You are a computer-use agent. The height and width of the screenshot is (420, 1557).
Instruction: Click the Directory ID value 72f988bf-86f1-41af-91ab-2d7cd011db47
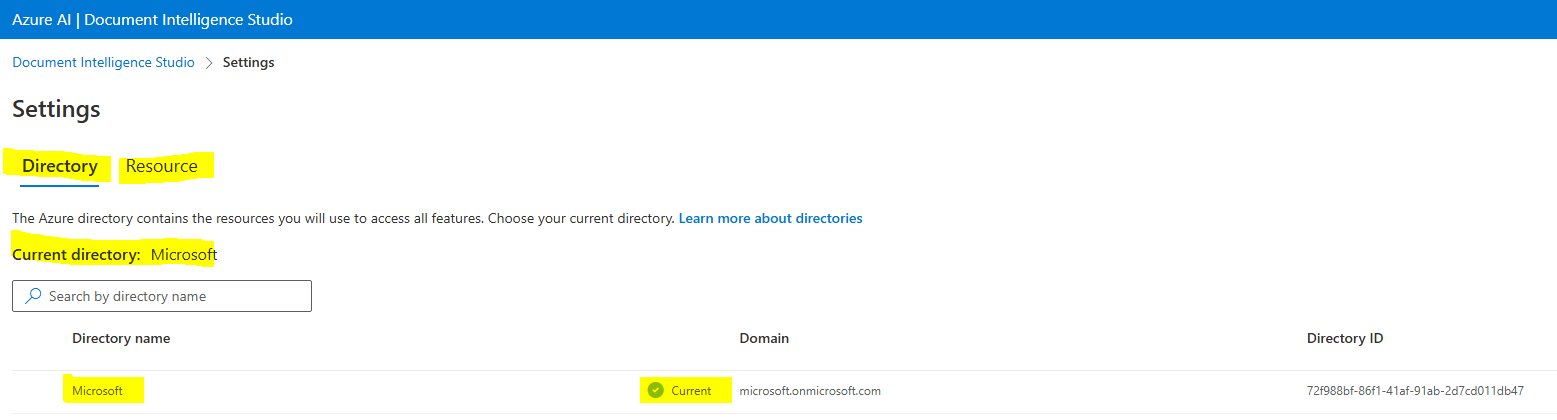coord(1415,391)
